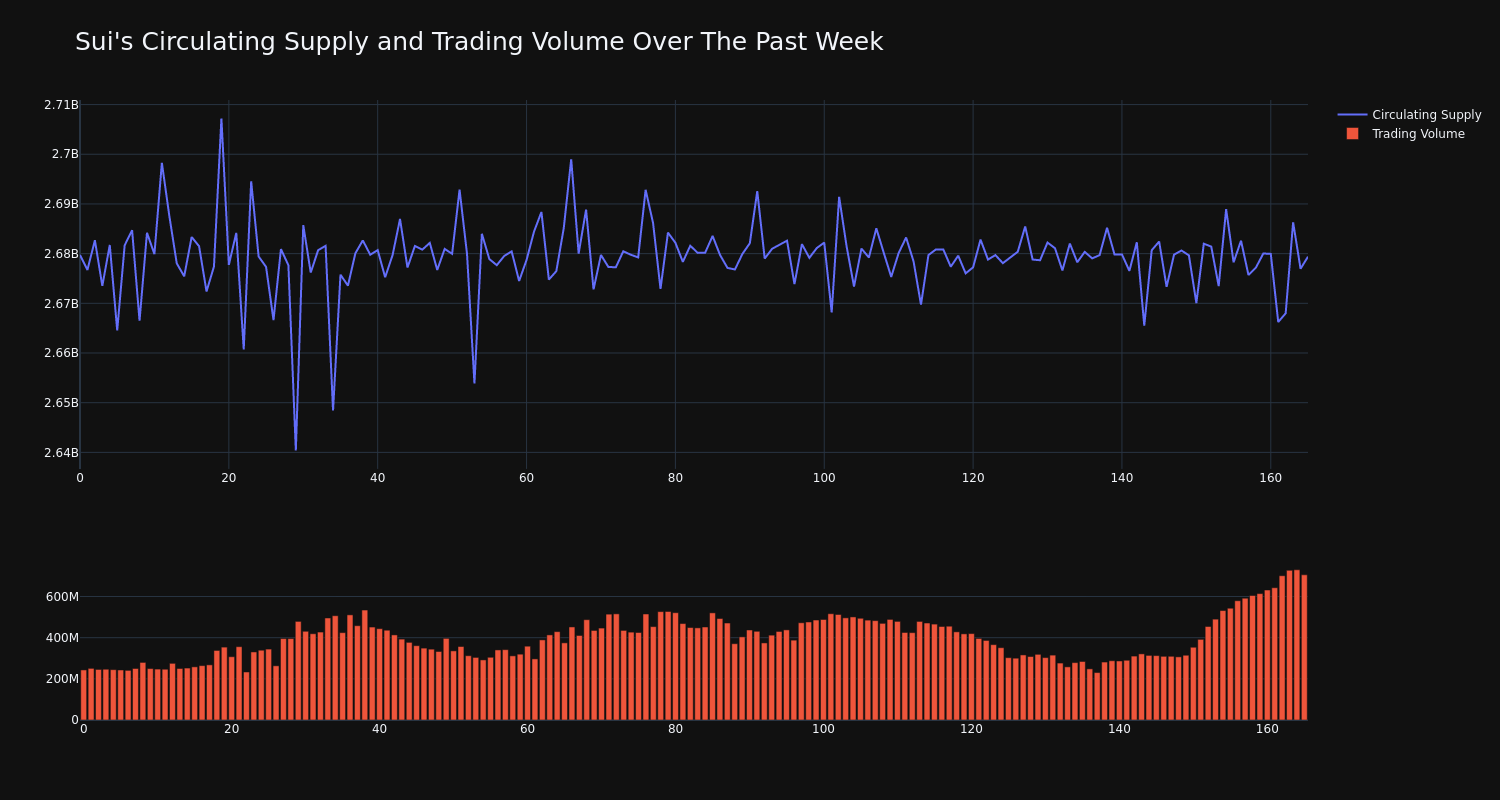This screenshot has width=1500, height=800.
Task: Click the 80 tick on supply chart x-axis
Action: coord(675,478)
